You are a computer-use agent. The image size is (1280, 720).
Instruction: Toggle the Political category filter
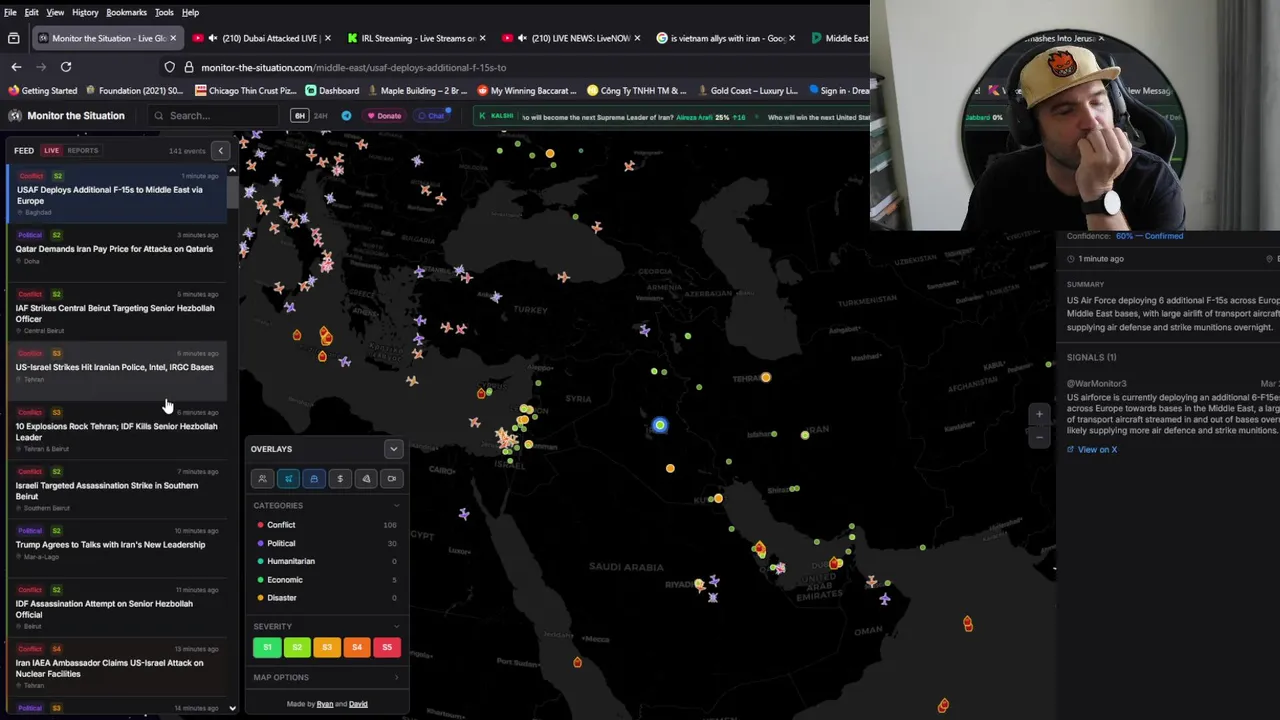pyautogui.click(x=327, y=543)
